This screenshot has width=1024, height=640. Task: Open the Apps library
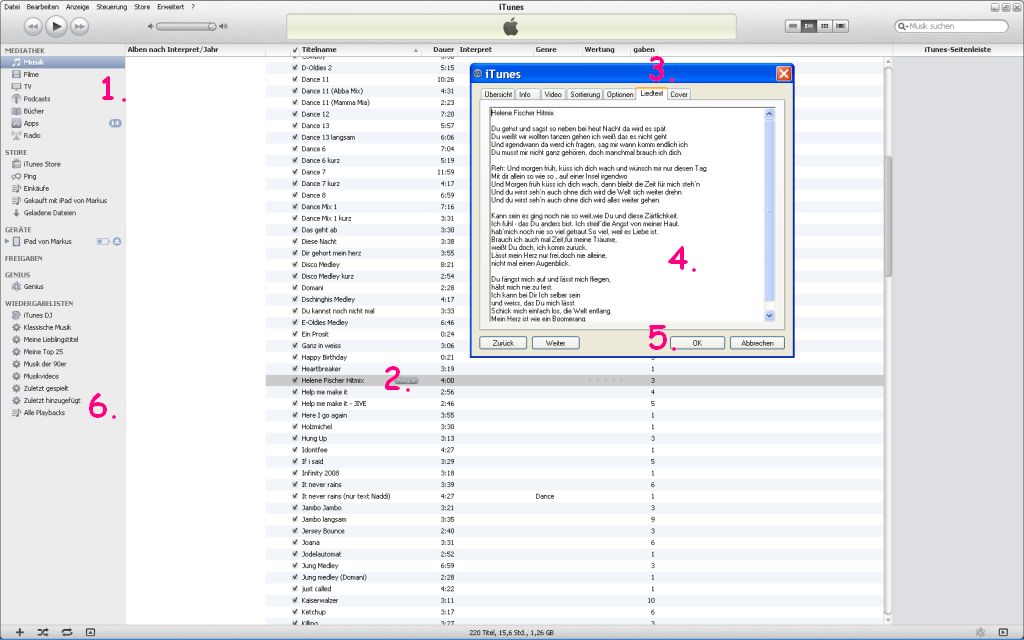tap(31, 123)
